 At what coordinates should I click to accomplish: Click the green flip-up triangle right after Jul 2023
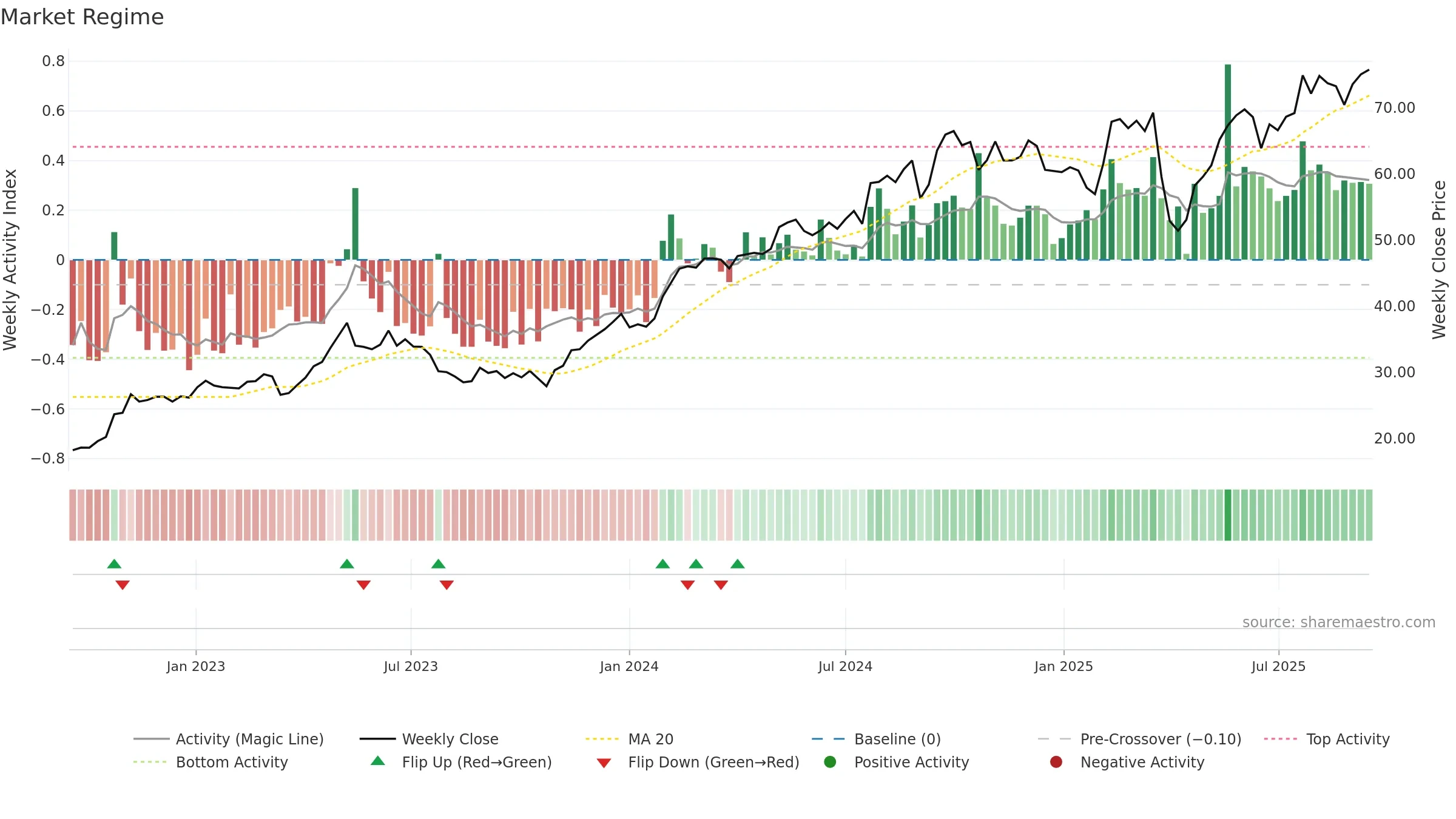pos(439,564)
